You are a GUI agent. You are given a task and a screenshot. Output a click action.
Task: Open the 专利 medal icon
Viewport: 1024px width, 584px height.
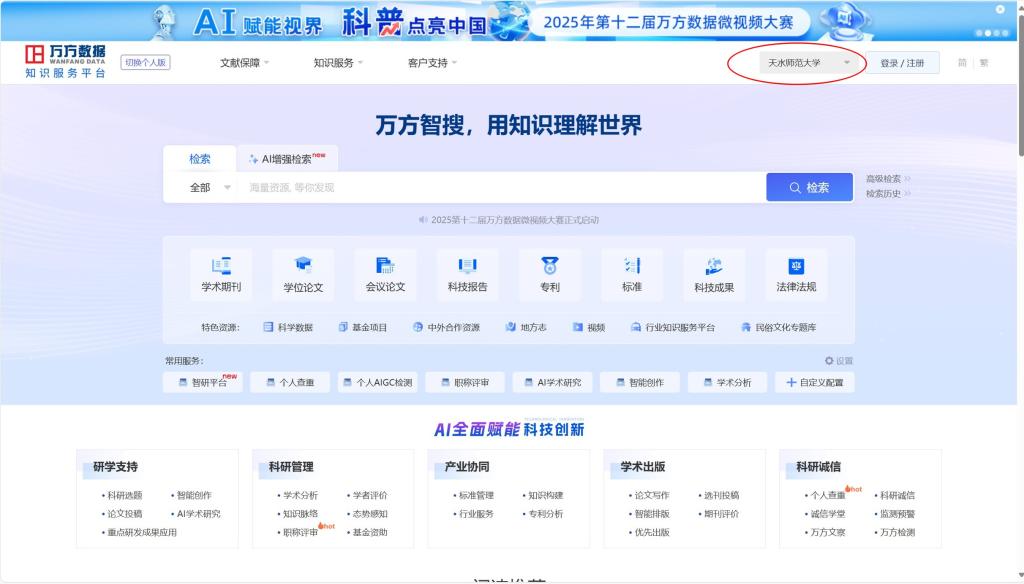click(550, 274)
